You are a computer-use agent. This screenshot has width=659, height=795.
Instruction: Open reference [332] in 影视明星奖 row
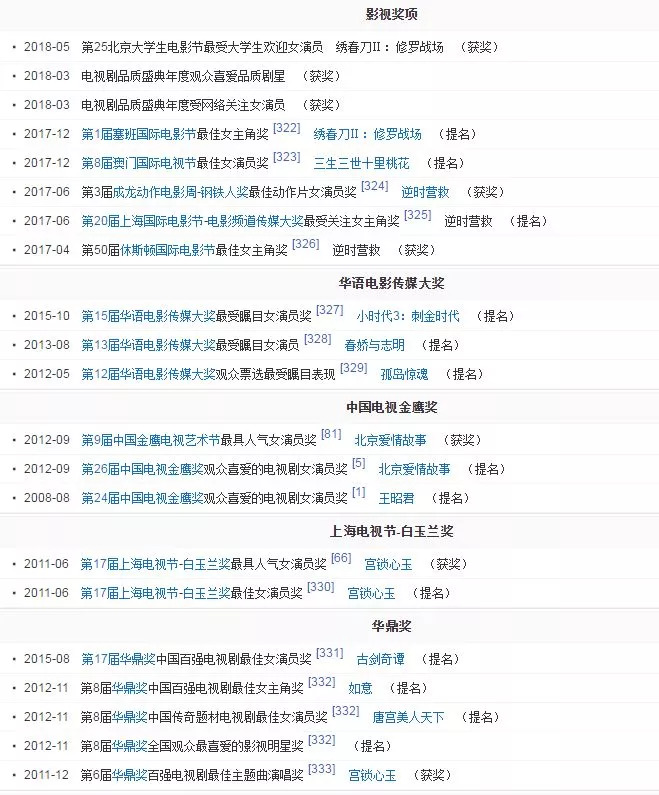(322, 740)
